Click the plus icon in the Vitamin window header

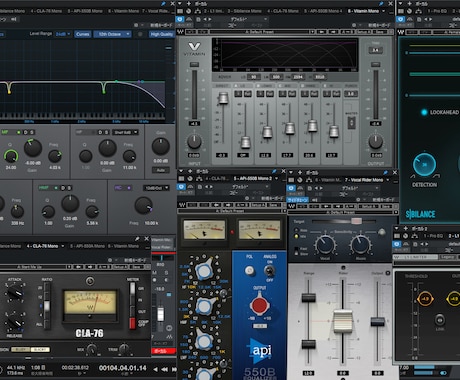189,4
